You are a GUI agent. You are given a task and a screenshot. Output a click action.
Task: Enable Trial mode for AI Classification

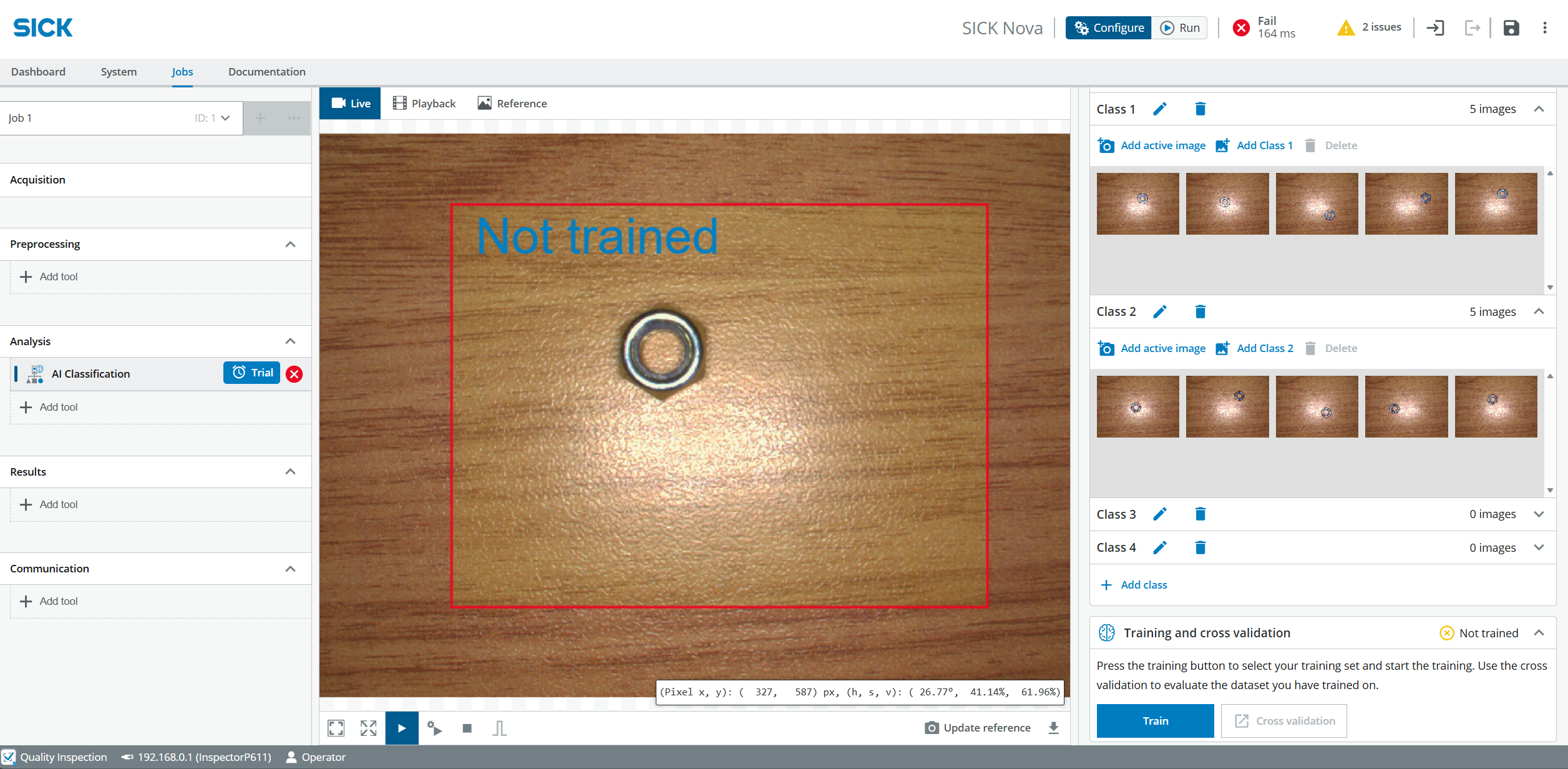click(251, 372)
